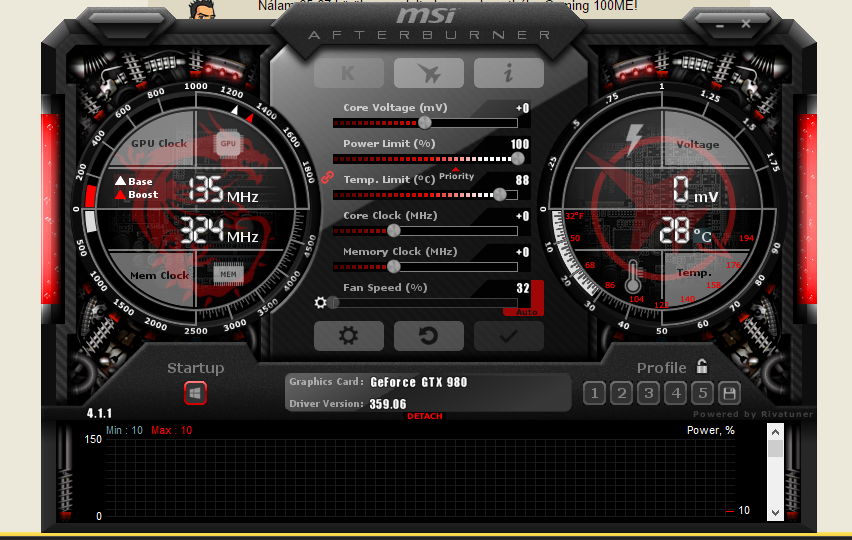Select profile slot 1
The width and height of the screenshot is (852, 540).
point(594,393)
